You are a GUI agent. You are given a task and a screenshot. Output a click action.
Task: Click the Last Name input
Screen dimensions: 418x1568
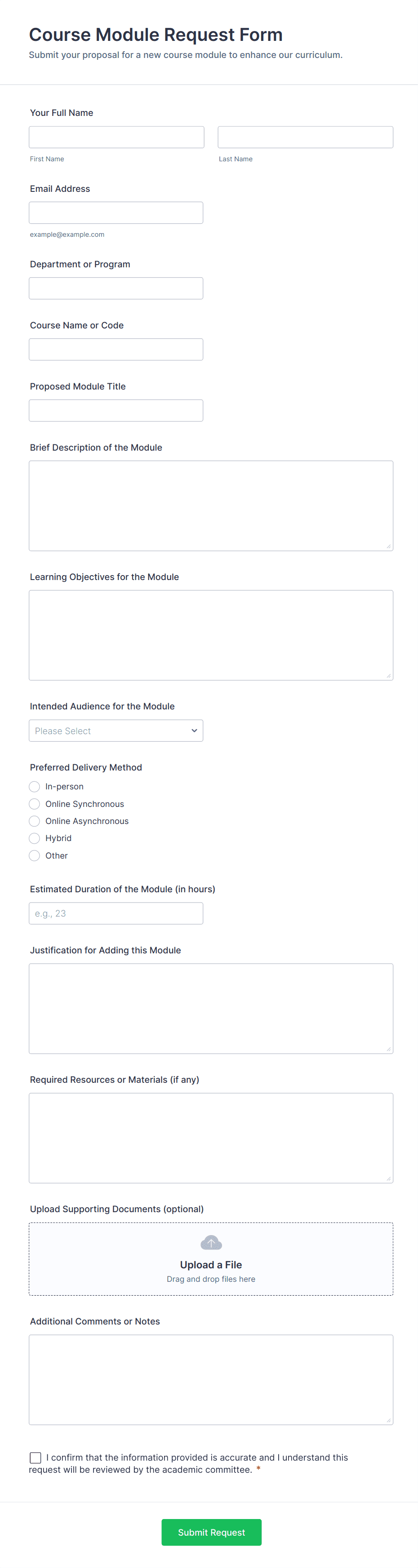click(305, 137)
